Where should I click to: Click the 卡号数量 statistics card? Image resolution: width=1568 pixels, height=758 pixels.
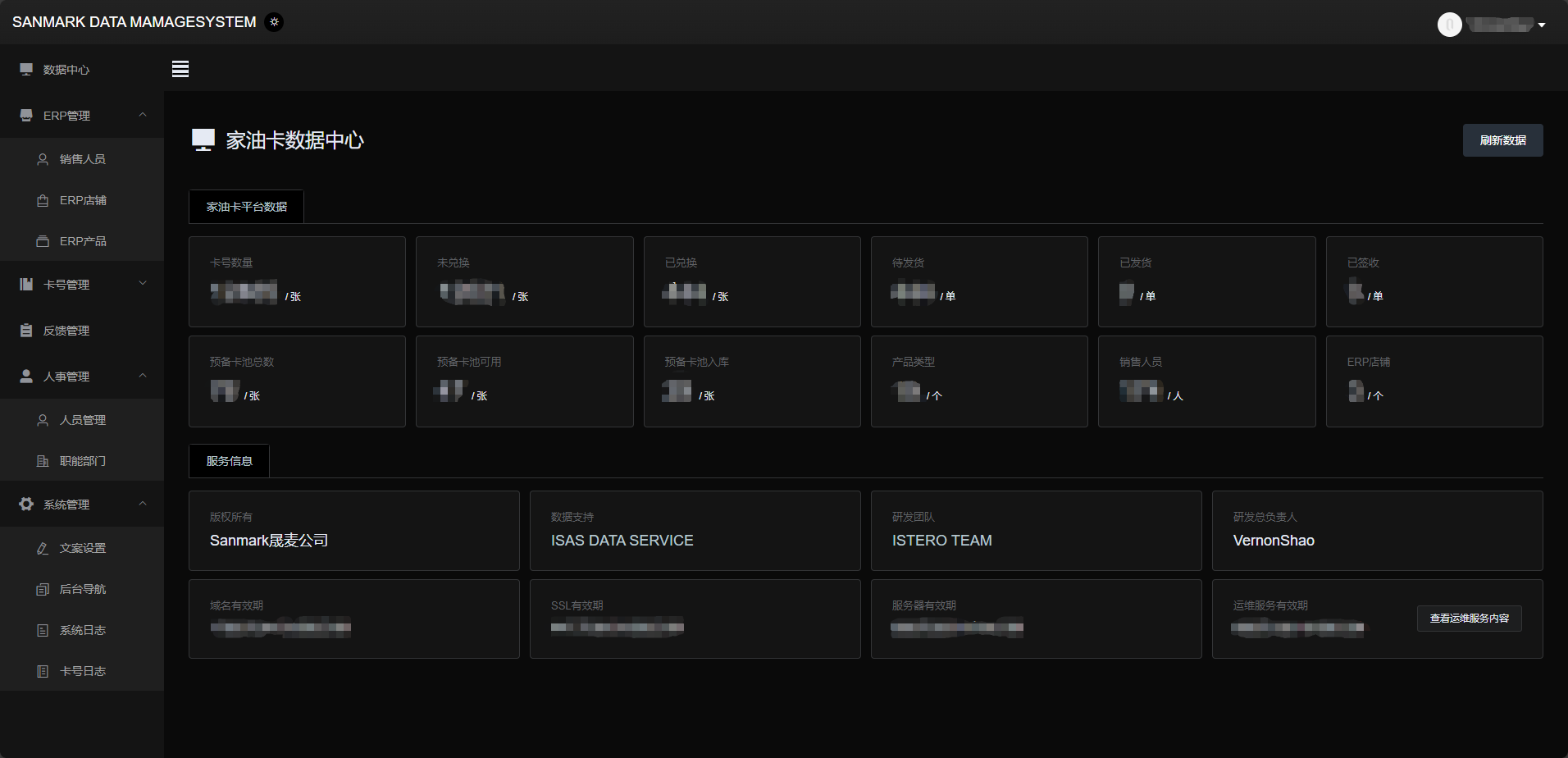pos(297,281)
